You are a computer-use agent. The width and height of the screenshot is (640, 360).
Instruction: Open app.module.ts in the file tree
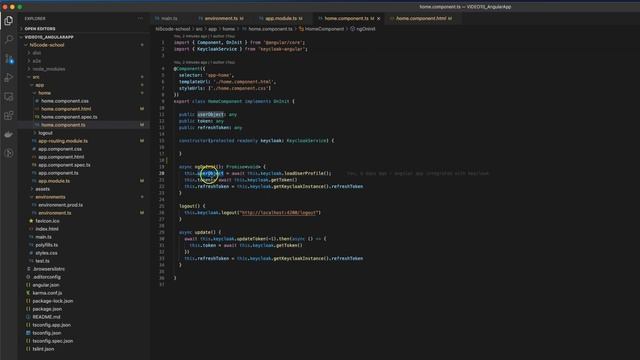(54, 181)
